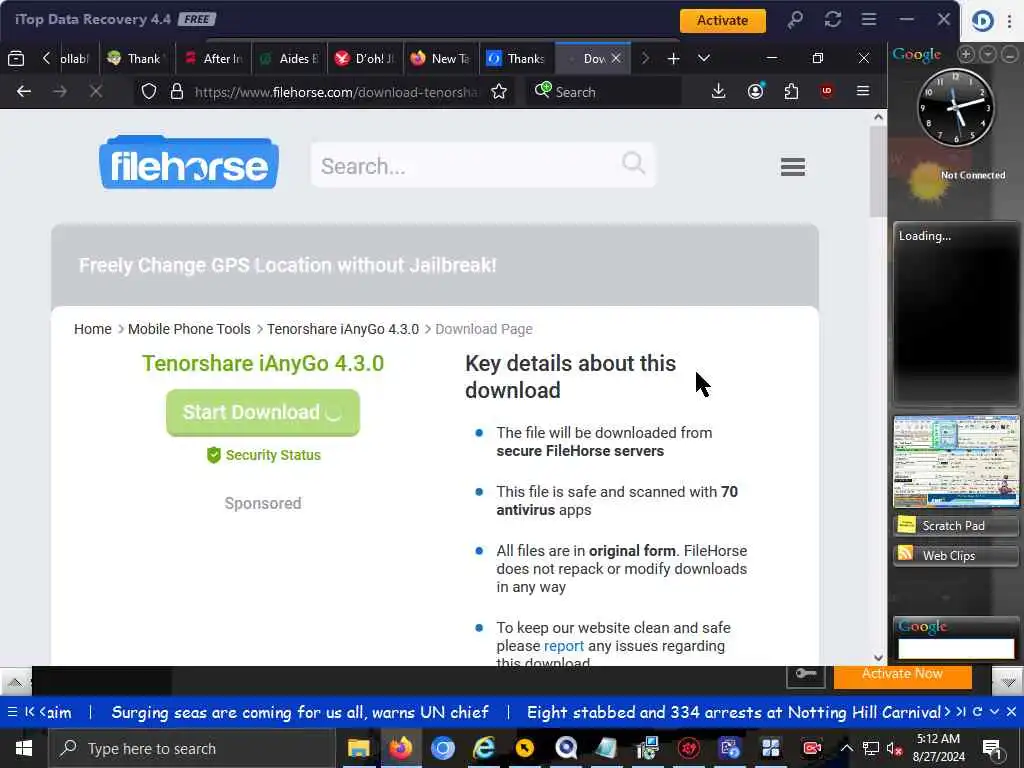Open Tenorshare iAnyGo 4.3.0 breadcrumb link

pyautogui.click(x=343, y=329)
